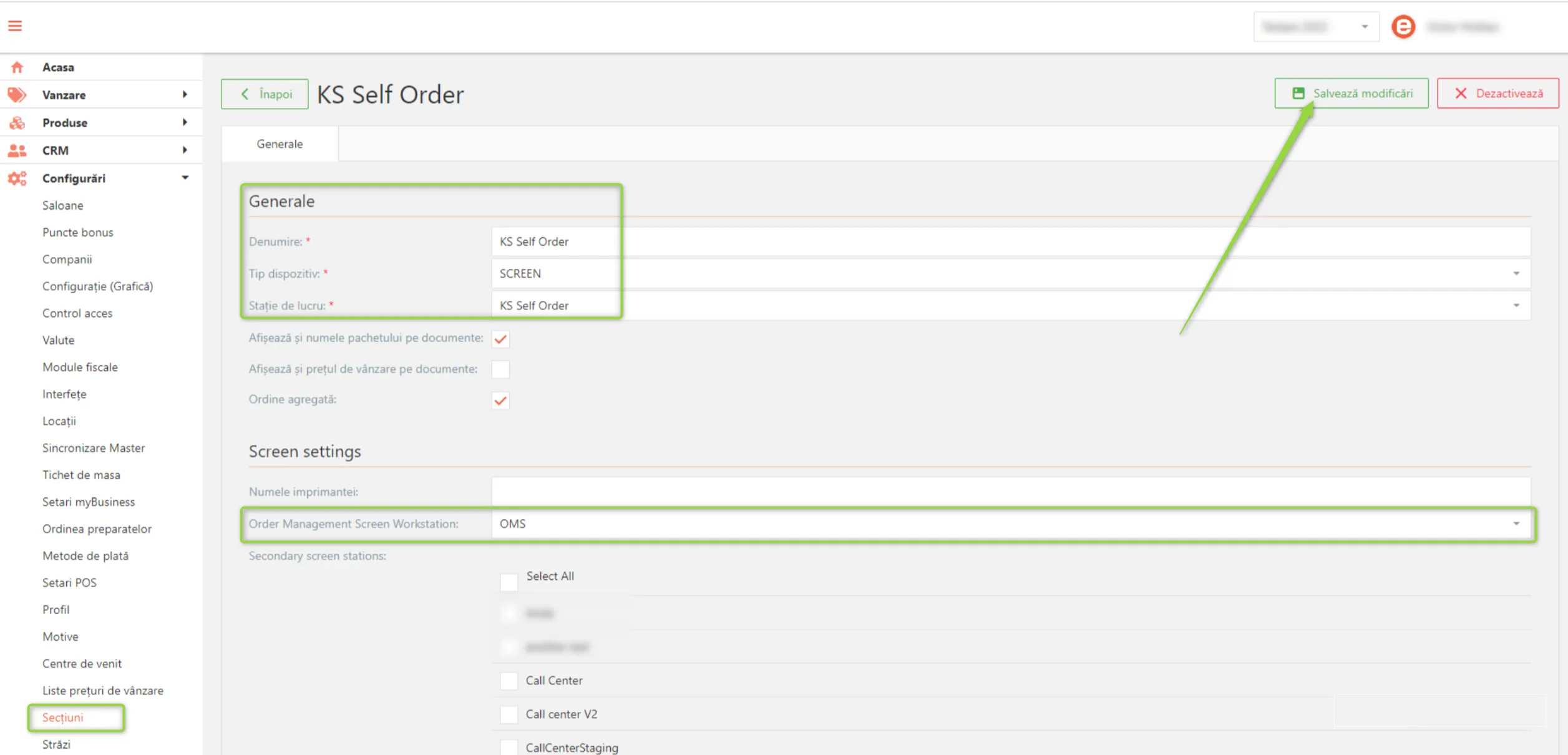This screenshot has width=1568, height=755.
Task: Open the Tip dispozitiv dropdown
Action: pyautogui.click(x=1011, y=273)
